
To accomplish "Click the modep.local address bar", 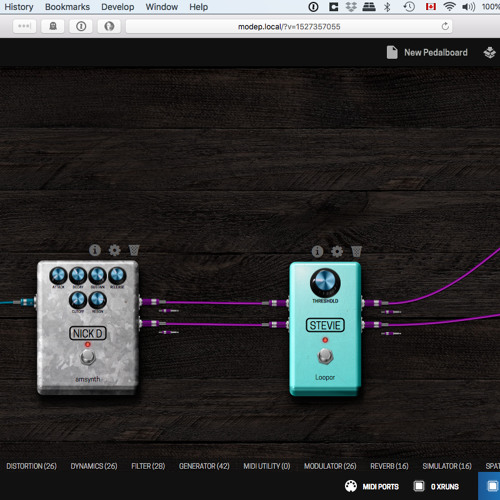I will (289, 26).
